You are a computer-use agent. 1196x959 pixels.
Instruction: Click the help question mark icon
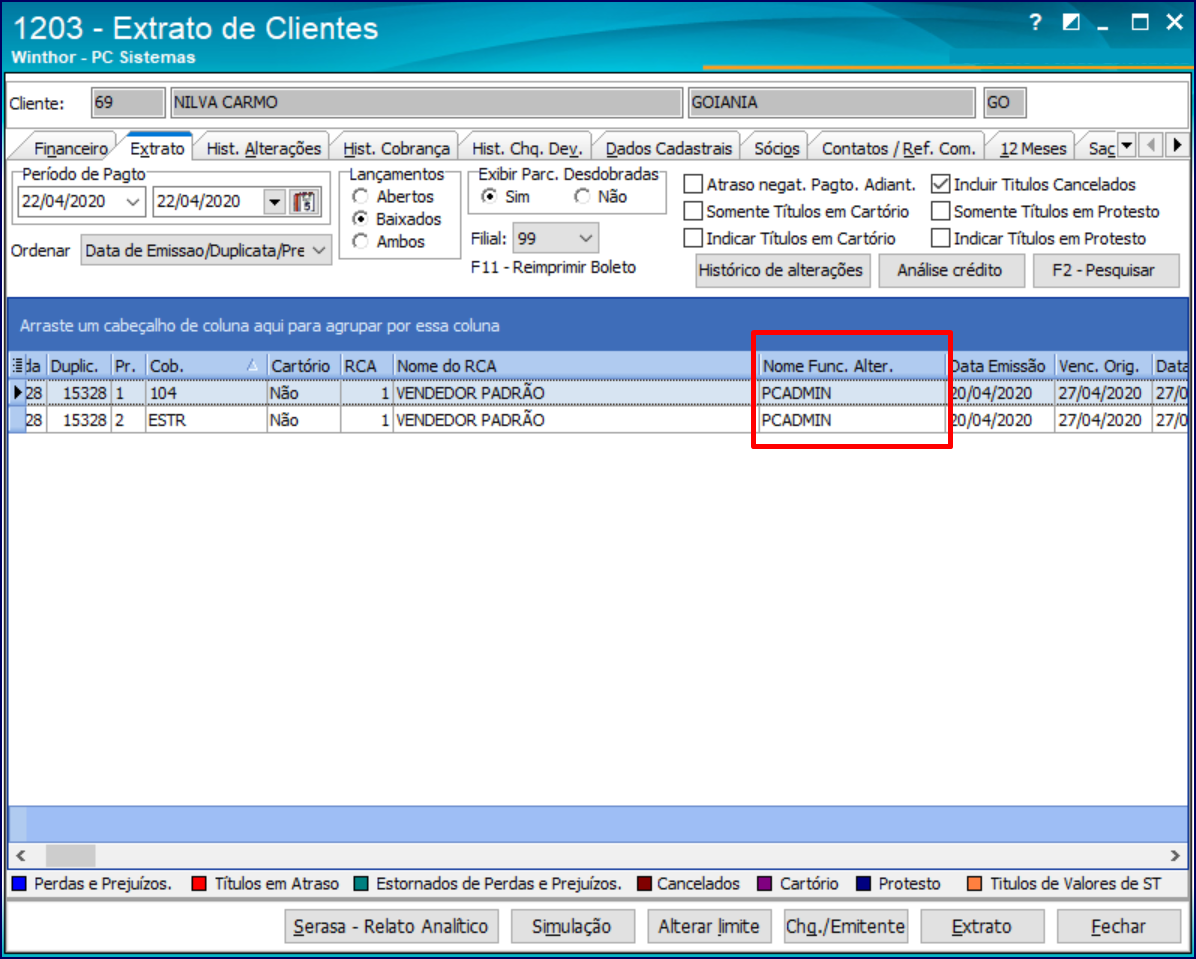[1035, 23]
